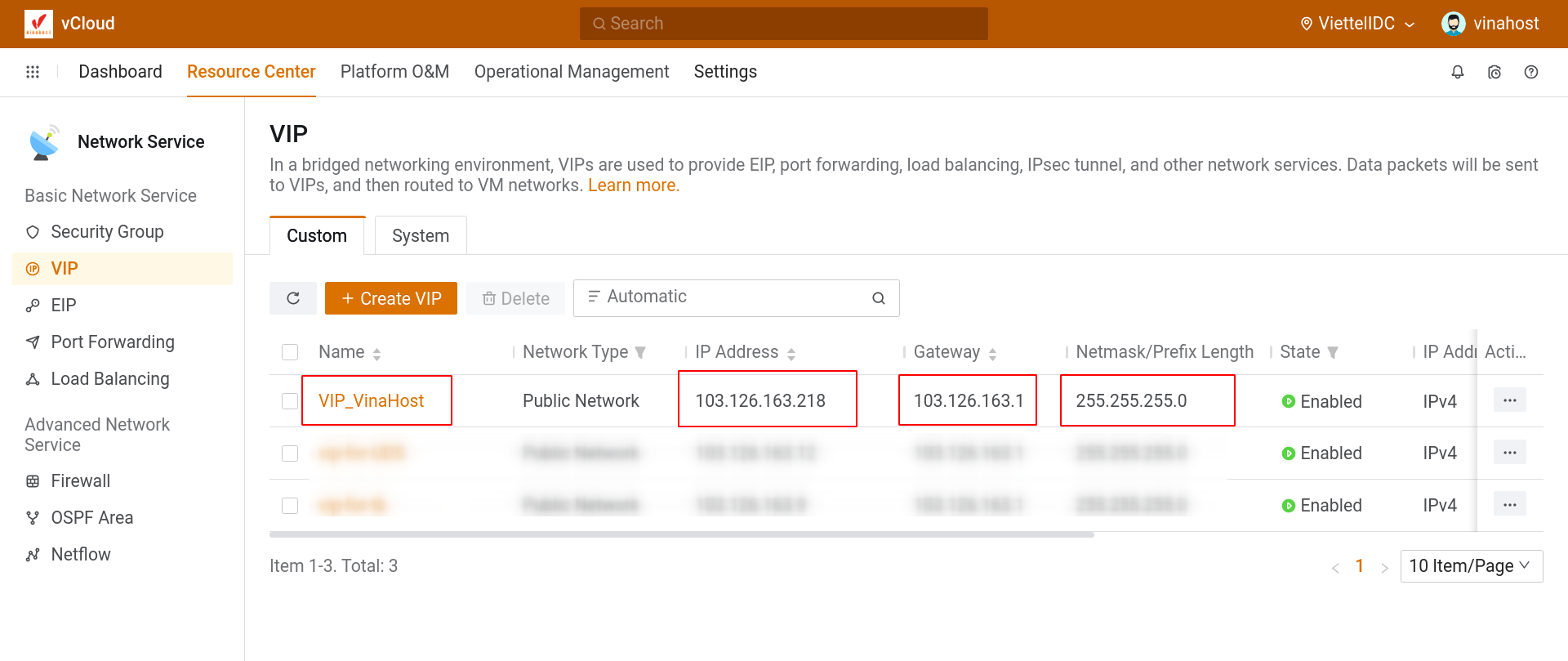Follow the Learn more link

tap(633, 185)
